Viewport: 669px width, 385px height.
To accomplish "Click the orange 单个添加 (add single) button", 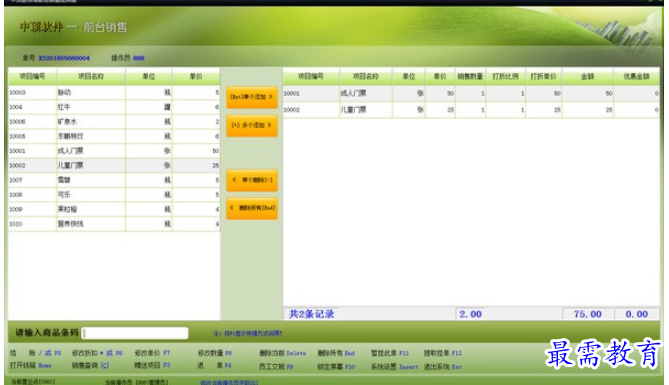I will [252, 97].
